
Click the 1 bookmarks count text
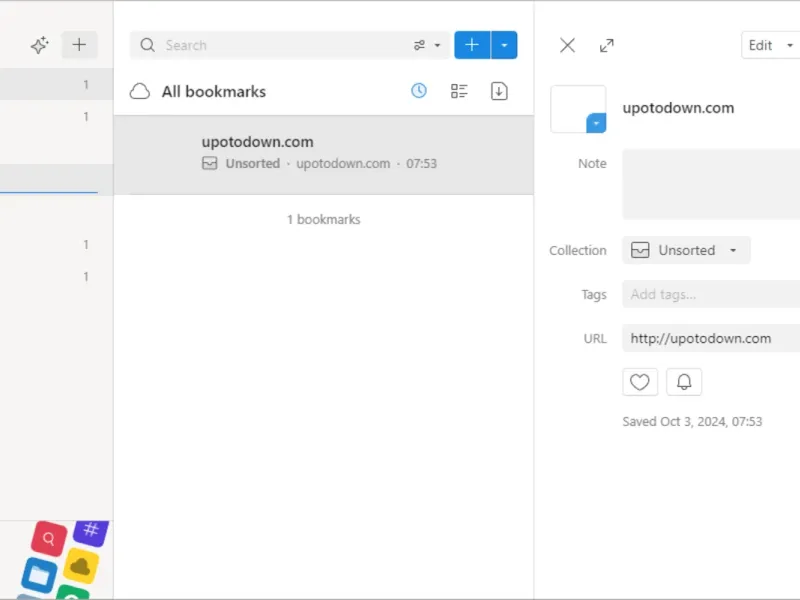point(323,219)
